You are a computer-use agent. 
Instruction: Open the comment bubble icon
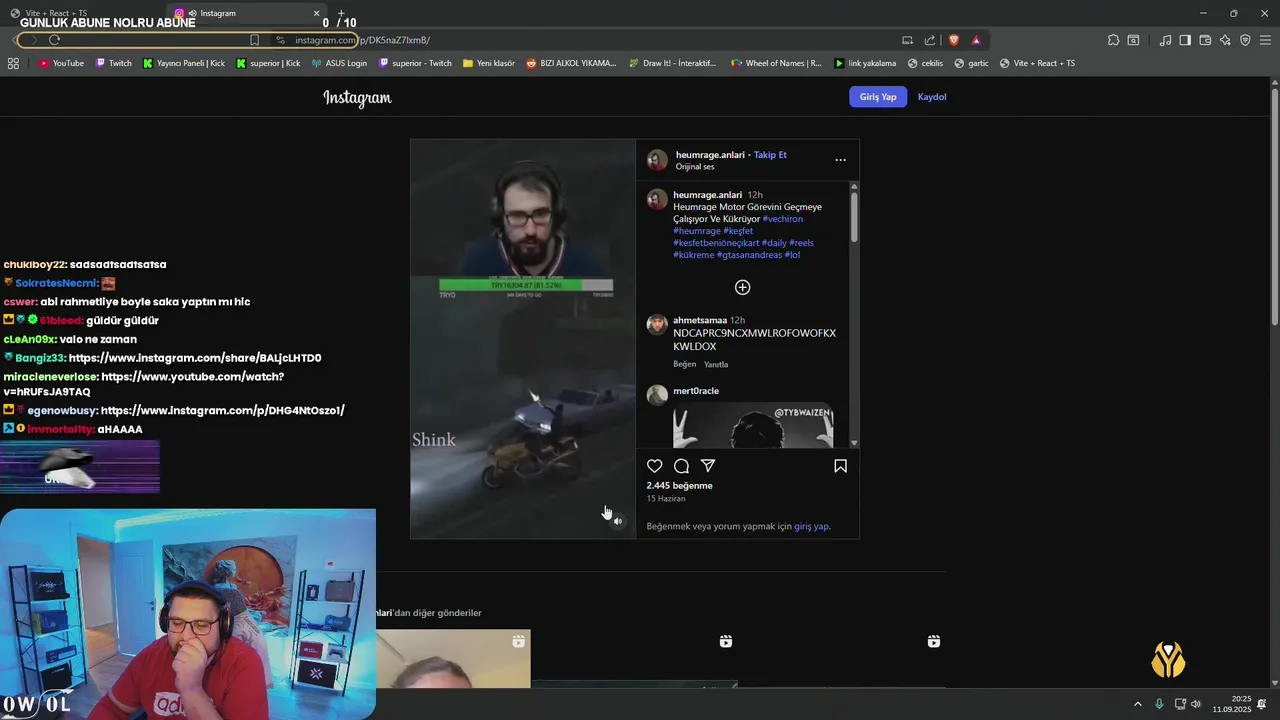pos(681,466)
